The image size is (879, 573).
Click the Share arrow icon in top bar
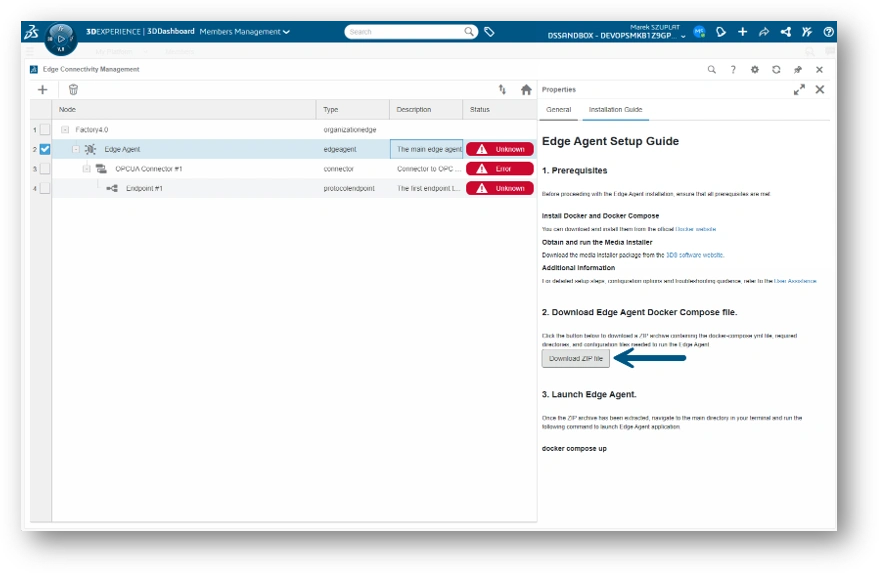coord(764,32)
